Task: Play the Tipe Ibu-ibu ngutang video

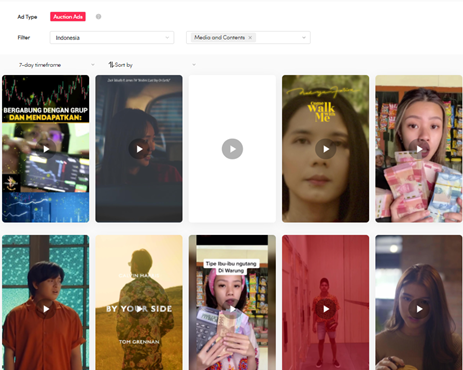Action: 232,309
